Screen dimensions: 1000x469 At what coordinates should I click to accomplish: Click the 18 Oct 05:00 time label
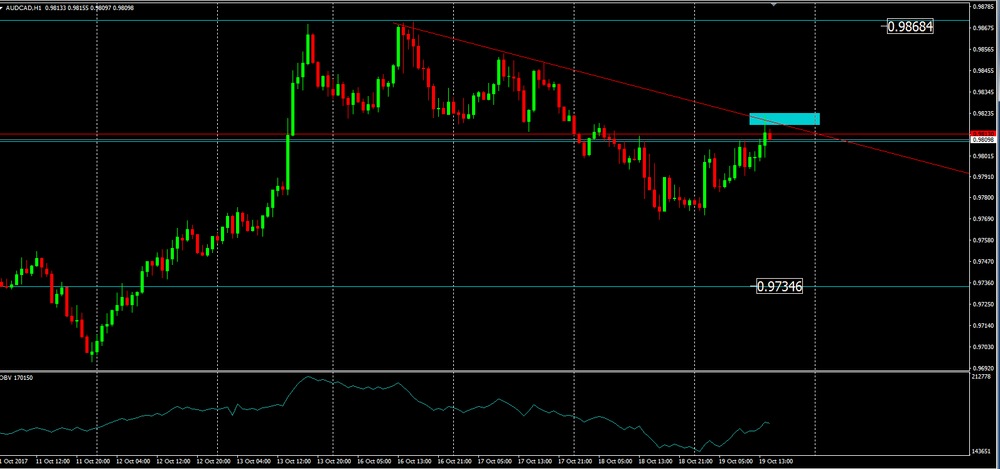(614, 460)
